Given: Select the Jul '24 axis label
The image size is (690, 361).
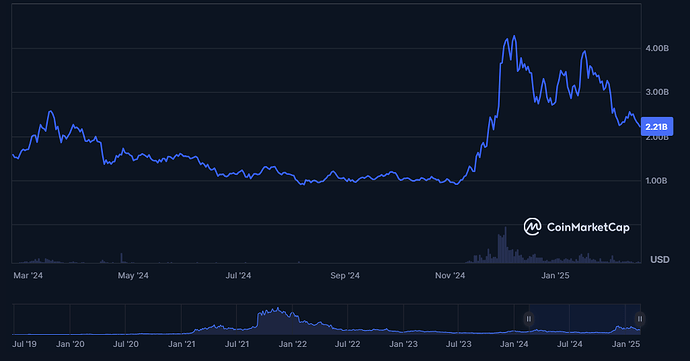Looking at the screenshot, I should click(x=238, y=276).
